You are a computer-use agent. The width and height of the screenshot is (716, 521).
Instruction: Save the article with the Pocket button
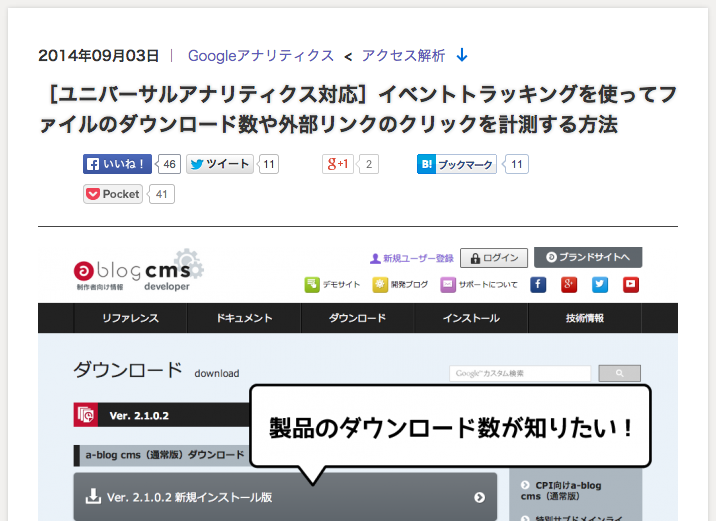pyautogui.click(x=113, y=194)
